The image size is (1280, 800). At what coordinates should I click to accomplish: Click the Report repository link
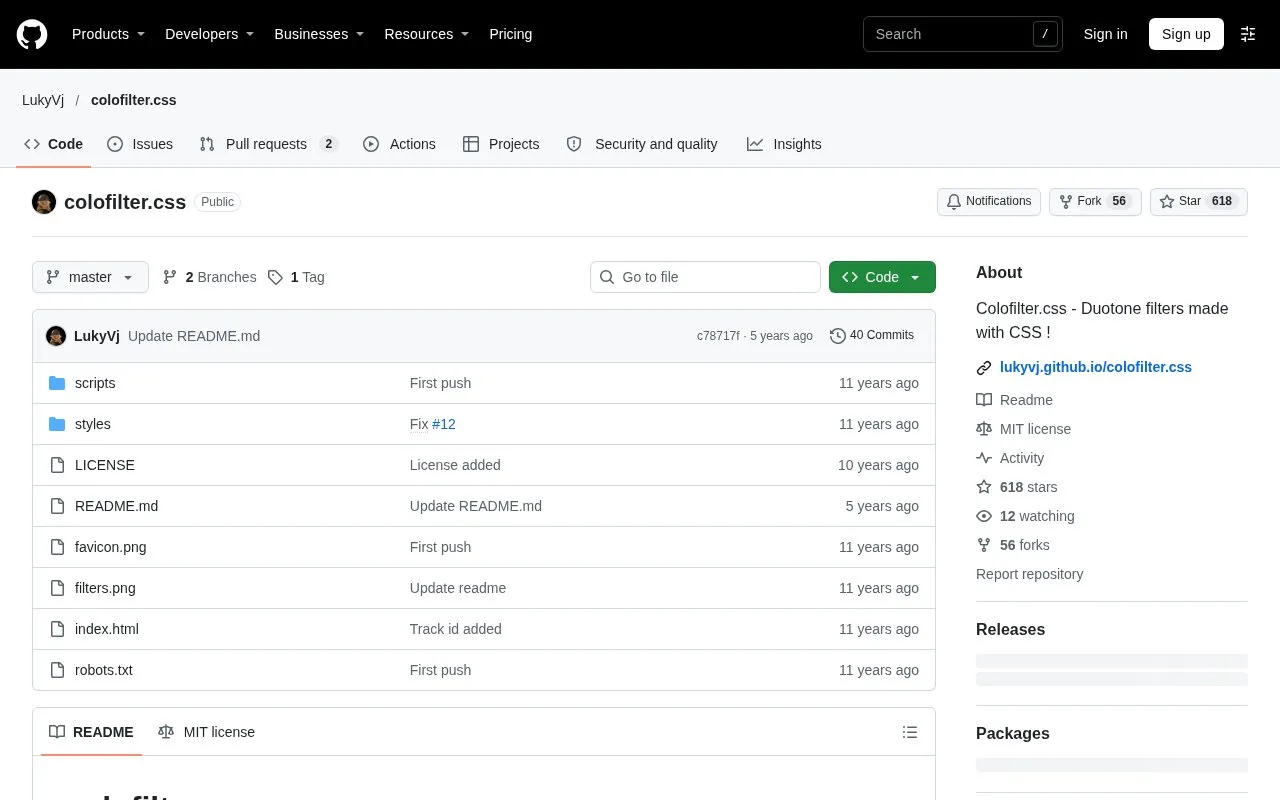[1029, 574]
